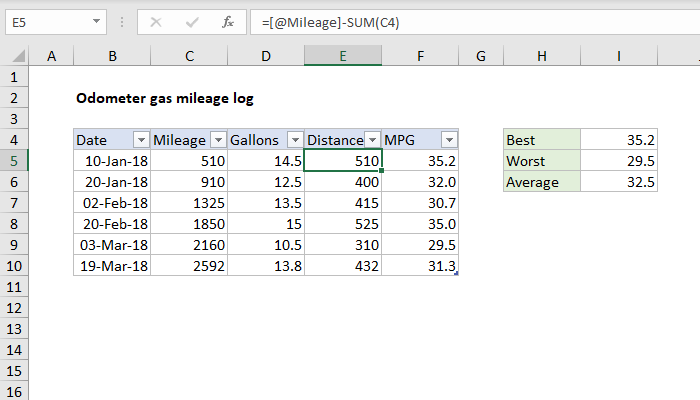Open the Date column filter dropdown

tap(140, 140)
